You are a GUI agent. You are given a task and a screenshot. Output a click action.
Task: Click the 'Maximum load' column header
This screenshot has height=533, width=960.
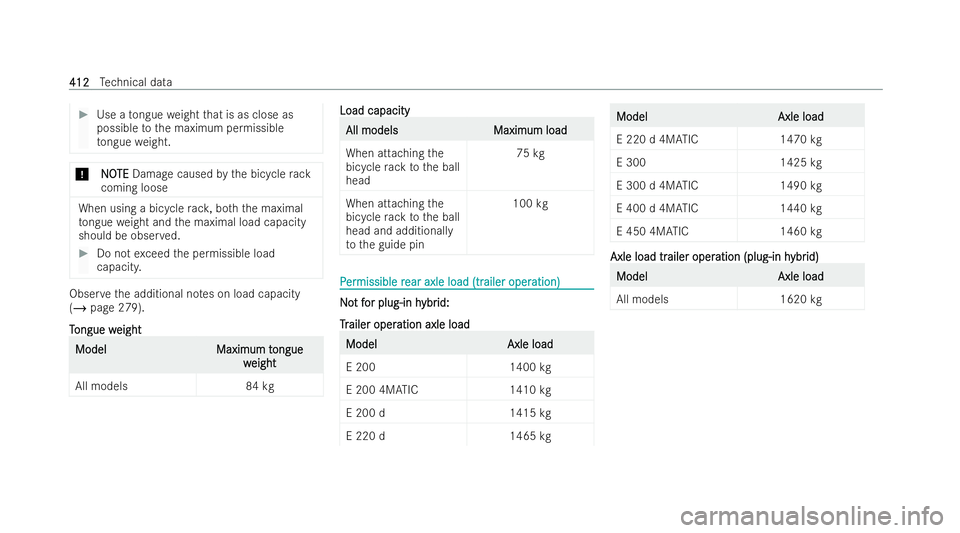[x=530, y=130]
